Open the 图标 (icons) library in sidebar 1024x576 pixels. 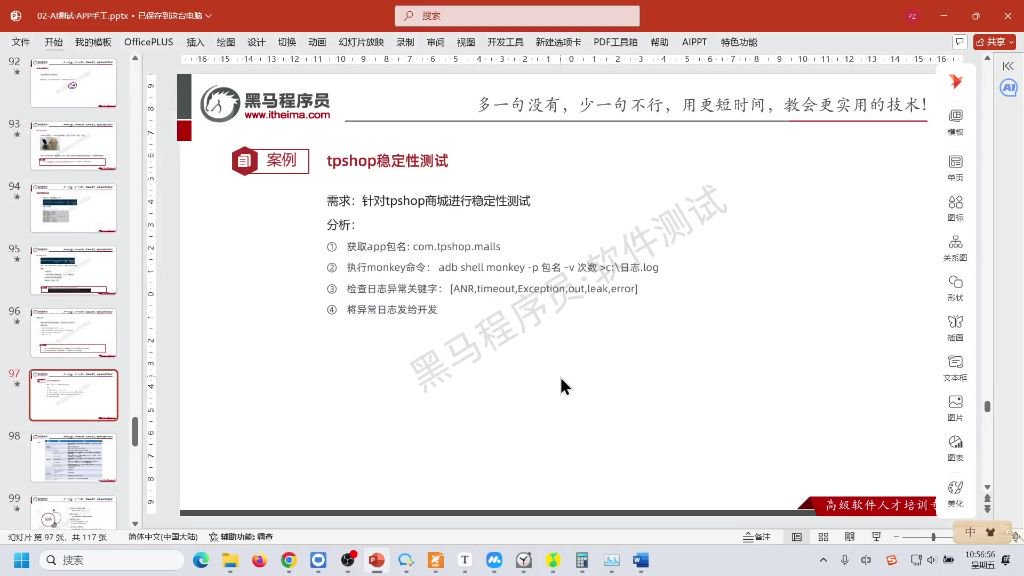point(955,208)
